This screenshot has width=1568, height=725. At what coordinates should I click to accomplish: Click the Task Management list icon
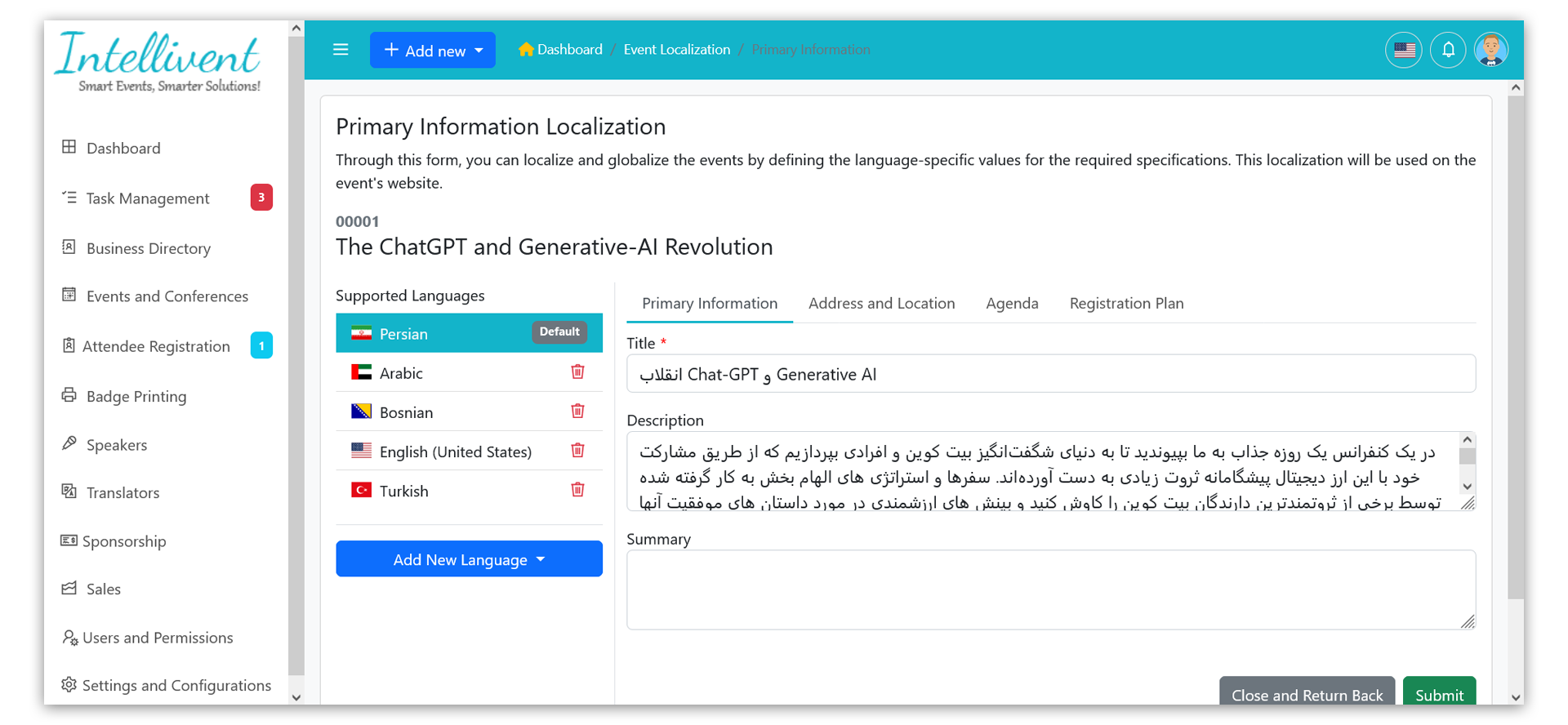[69, 197]
